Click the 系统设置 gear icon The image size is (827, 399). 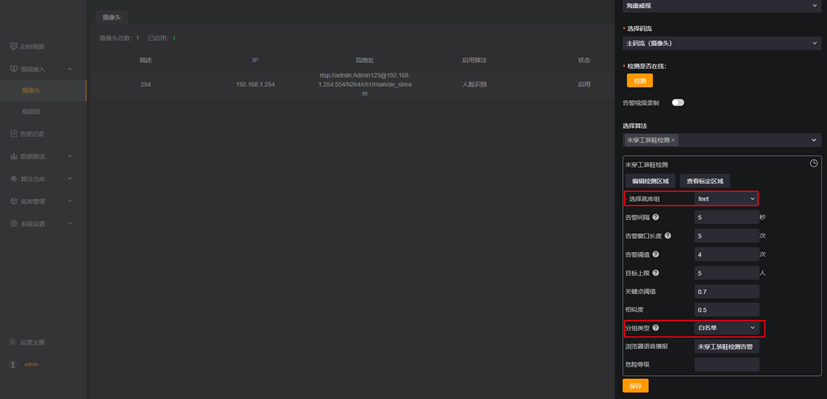pyautogui.click(x=14, y=223)
